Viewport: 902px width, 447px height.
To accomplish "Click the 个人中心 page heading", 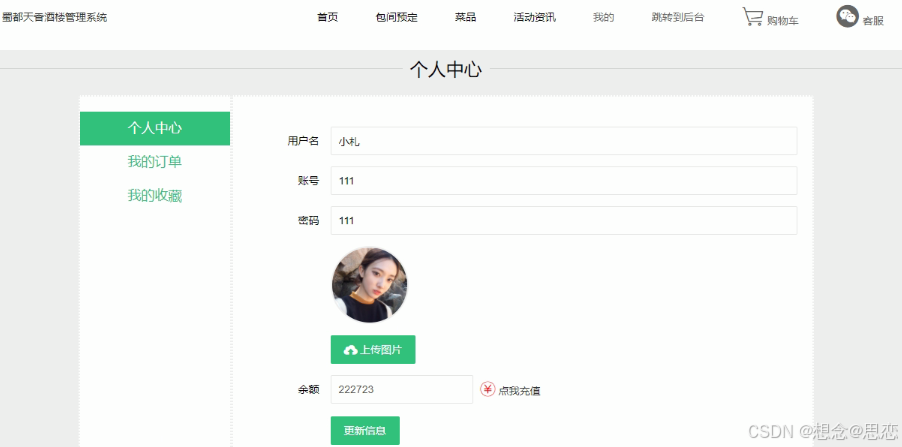I will [x=445, y=70].
